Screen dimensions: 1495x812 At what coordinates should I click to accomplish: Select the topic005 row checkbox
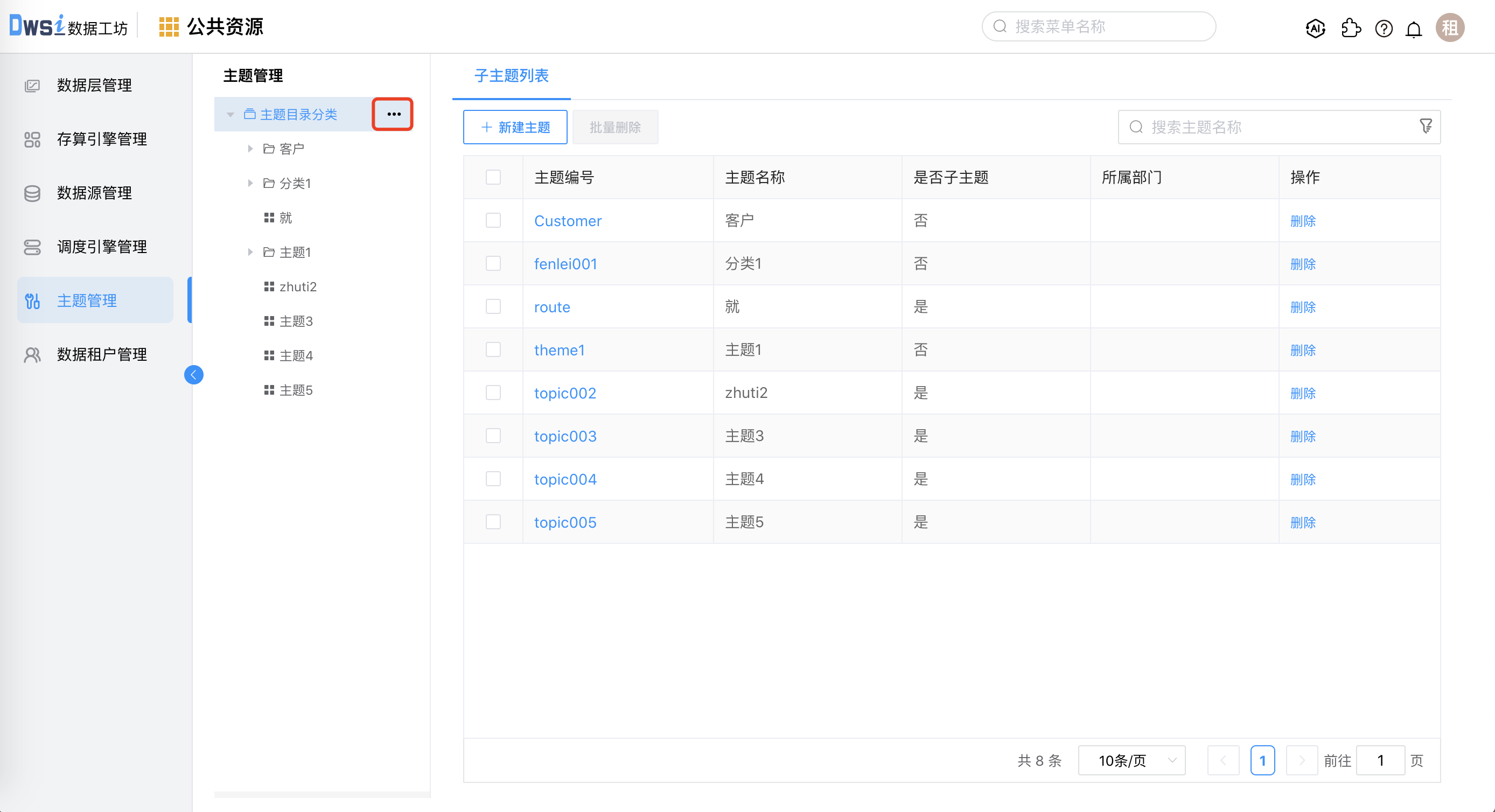click(493, 522)
